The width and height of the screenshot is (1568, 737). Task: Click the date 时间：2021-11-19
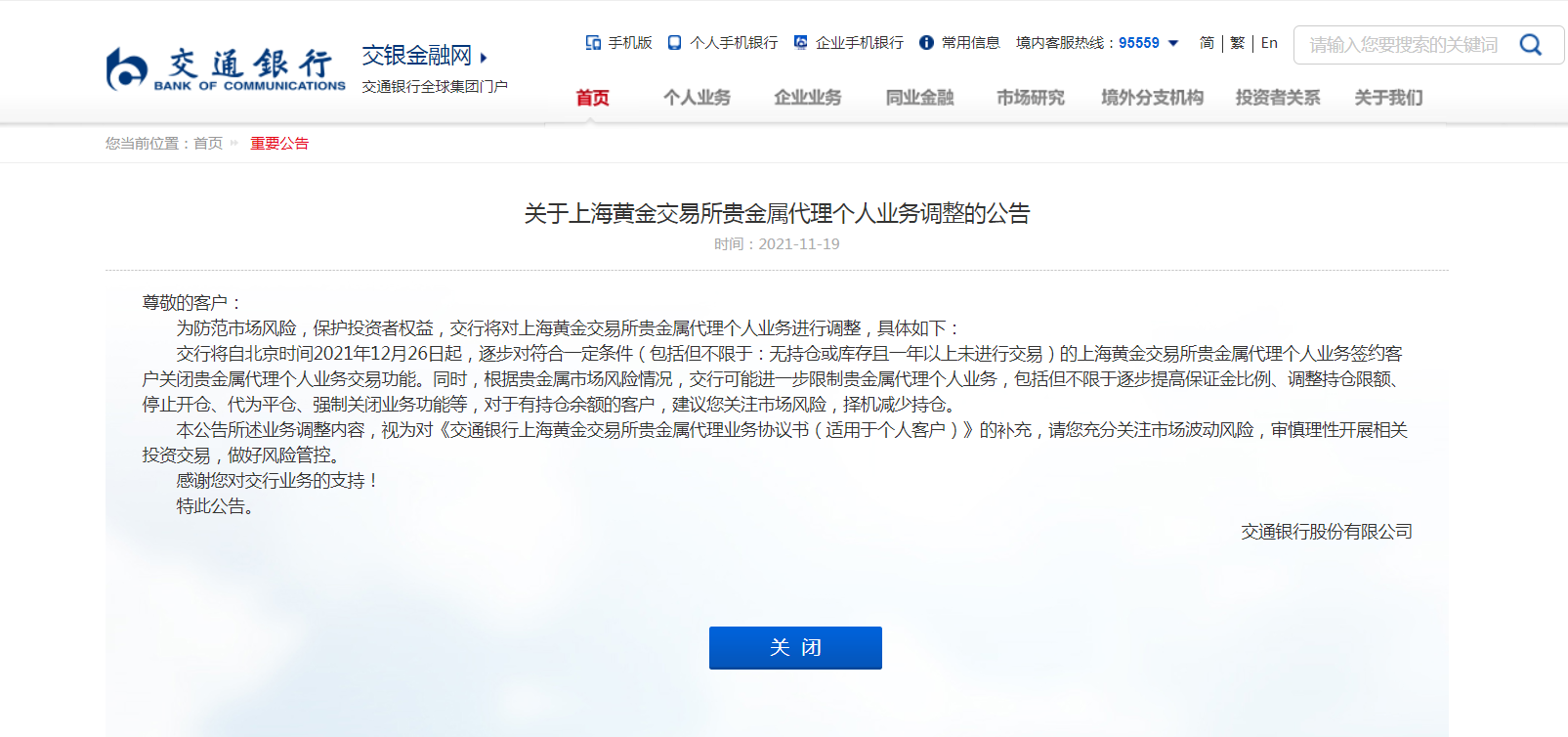point(777,244)
